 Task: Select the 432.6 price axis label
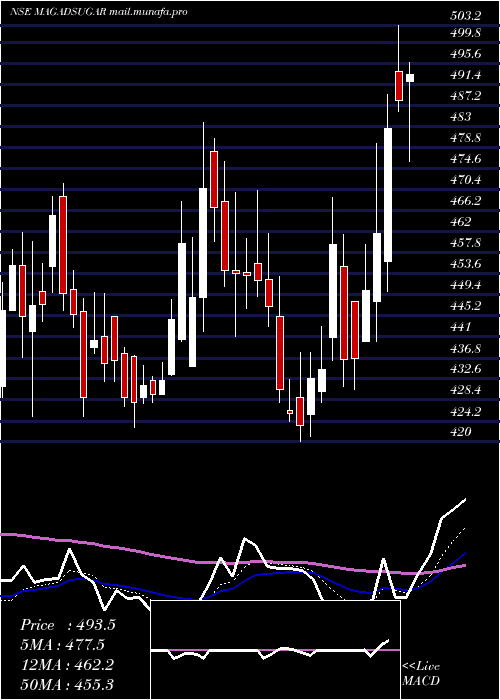466,369
